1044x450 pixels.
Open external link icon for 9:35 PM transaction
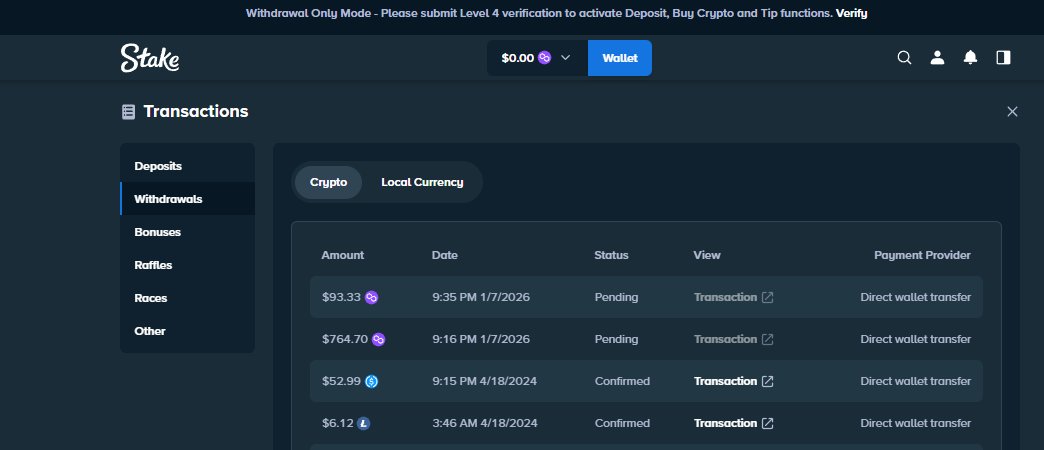coord(768,298)
